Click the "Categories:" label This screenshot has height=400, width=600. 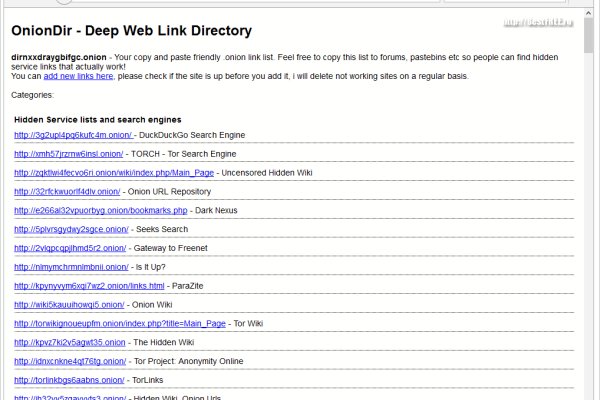pos(33,95)
